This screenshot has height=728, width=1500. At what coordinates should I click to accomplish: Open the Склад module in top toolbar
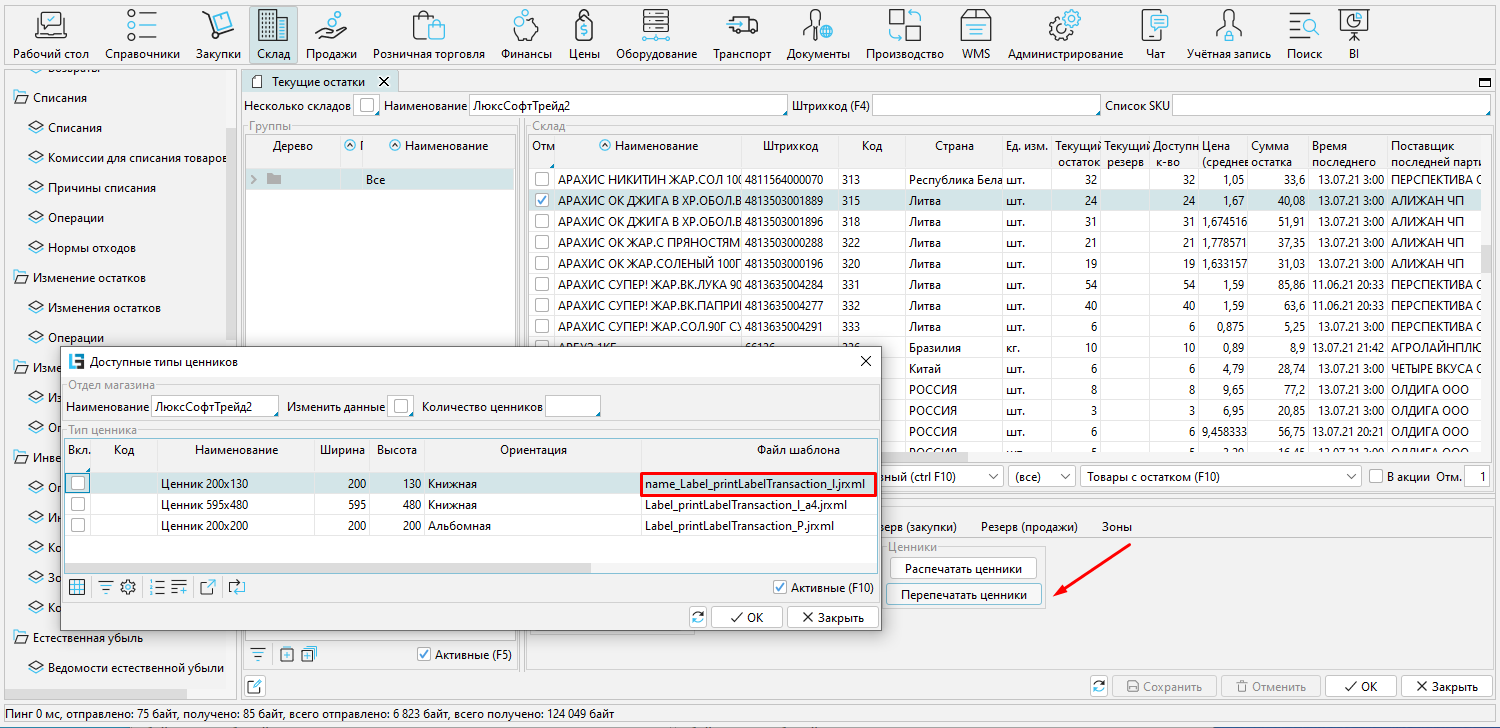pos(273,34)
